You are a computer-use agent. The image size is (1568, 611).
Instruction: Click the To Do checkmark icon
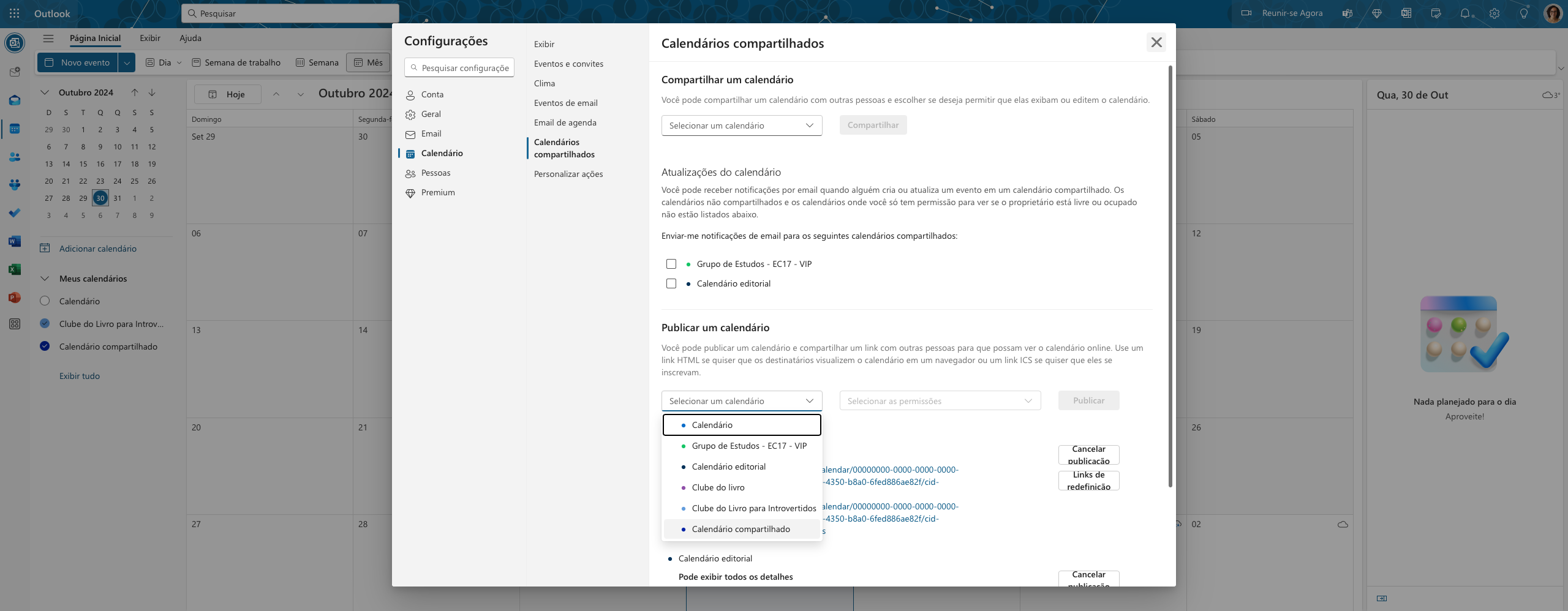coord(15,213)
